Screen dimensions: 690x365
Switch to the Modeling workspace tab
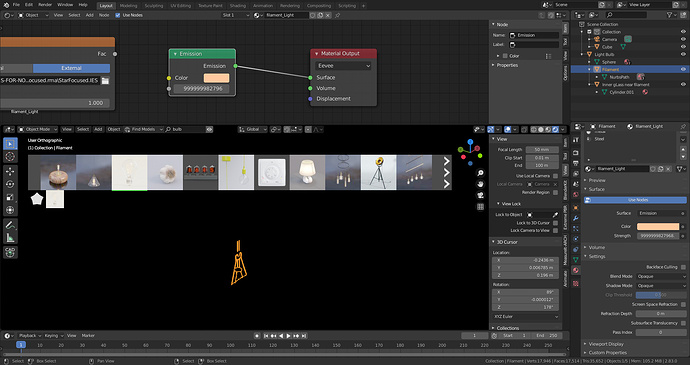[128, 6]
